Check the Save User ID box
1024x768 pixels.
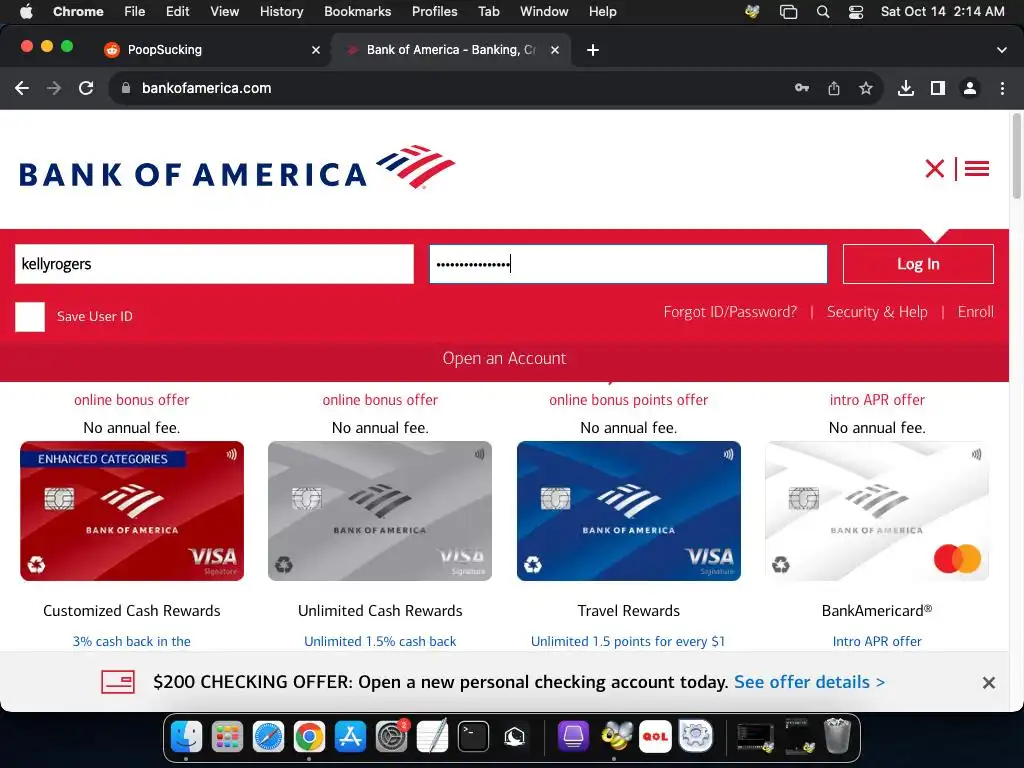click(x=30, y=317)
